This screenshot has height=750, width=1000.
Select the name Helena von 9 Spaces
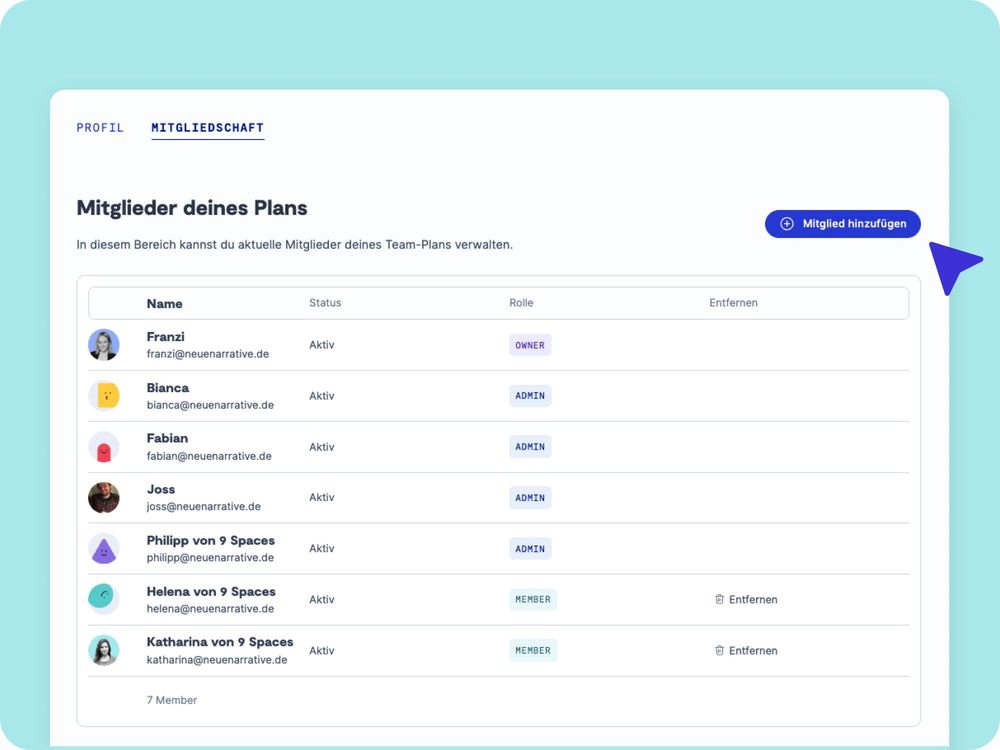click(211, 591)
